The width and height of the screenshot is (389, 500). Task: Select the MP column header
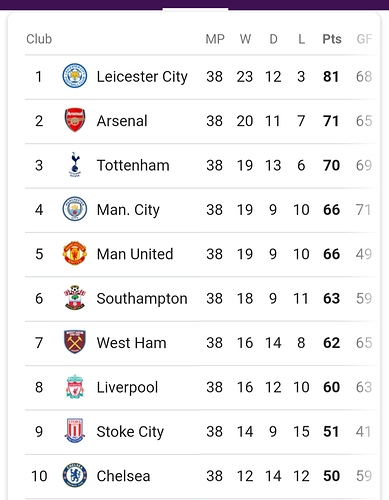pyautogui.click(x=215, y=39)
